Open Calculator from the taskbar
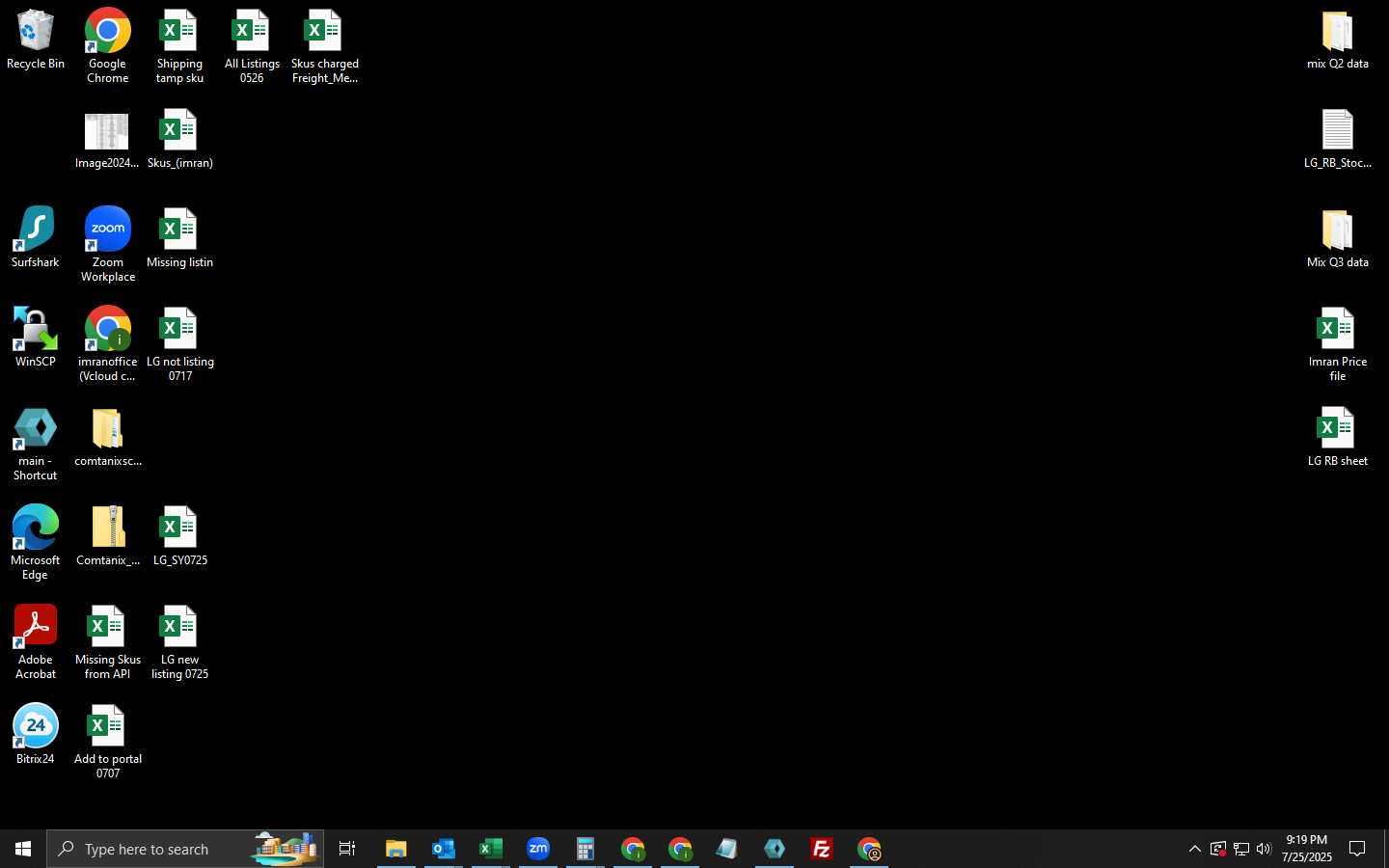The height and width of the screenshot is (868, 1389). tap(586, 849)
